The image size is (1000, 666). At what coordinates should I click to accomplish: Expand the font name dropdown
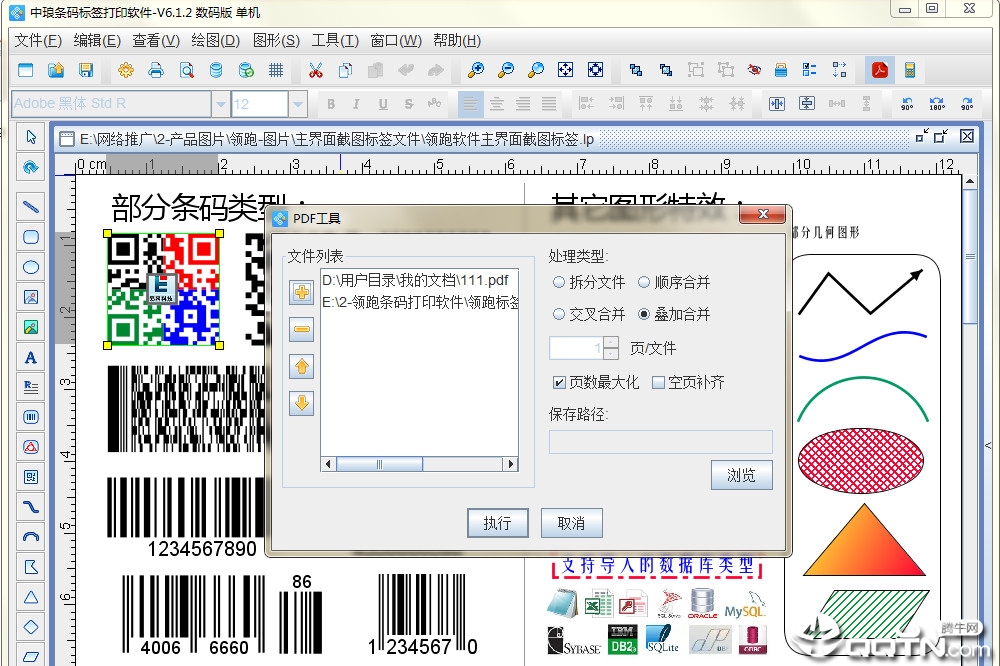click(x=221, y=103)
